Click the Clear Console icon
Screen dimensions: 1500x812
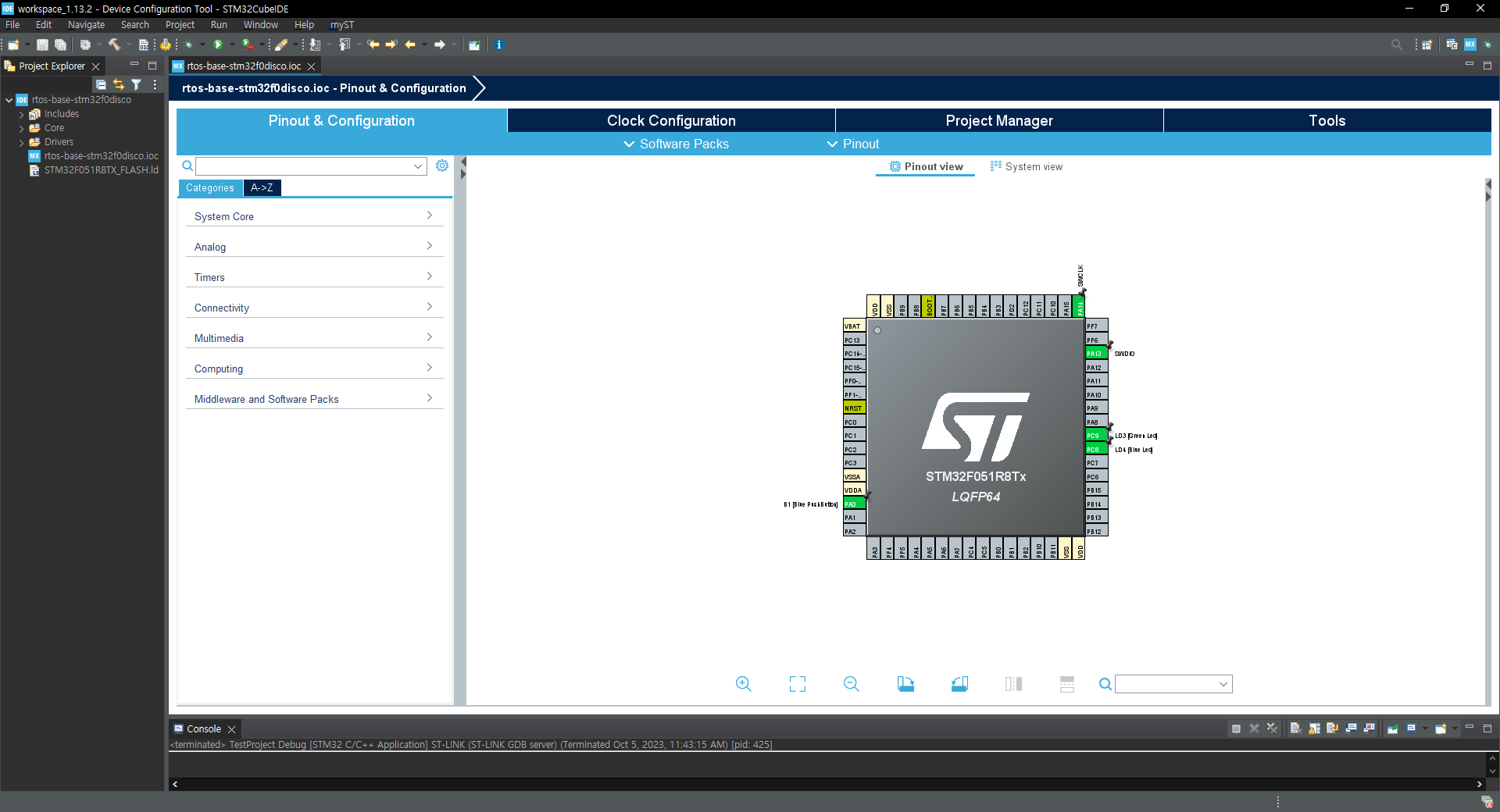pyautogui.click(x=1295, y=728)
